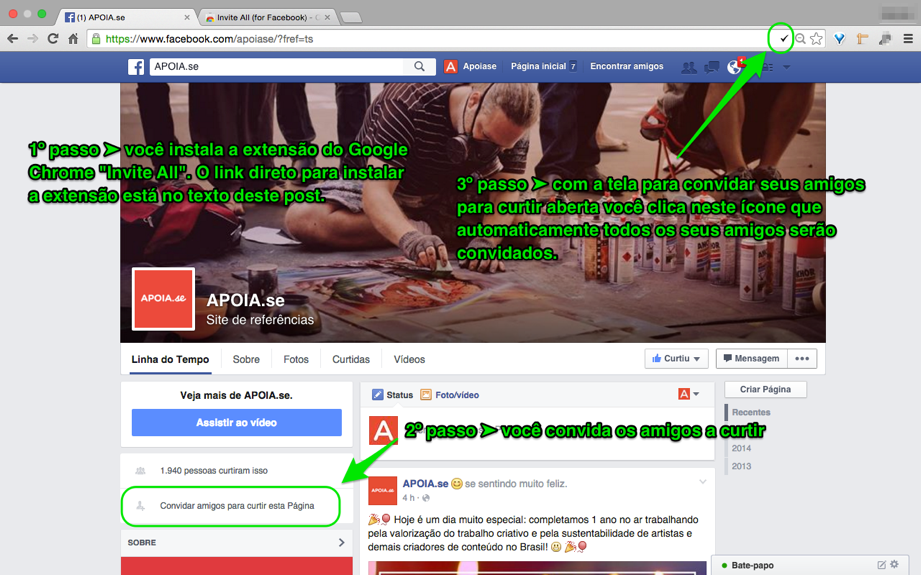This screenshot has width=921, height=575.
Task: Go to Página inicial
Action: [538, 66]
